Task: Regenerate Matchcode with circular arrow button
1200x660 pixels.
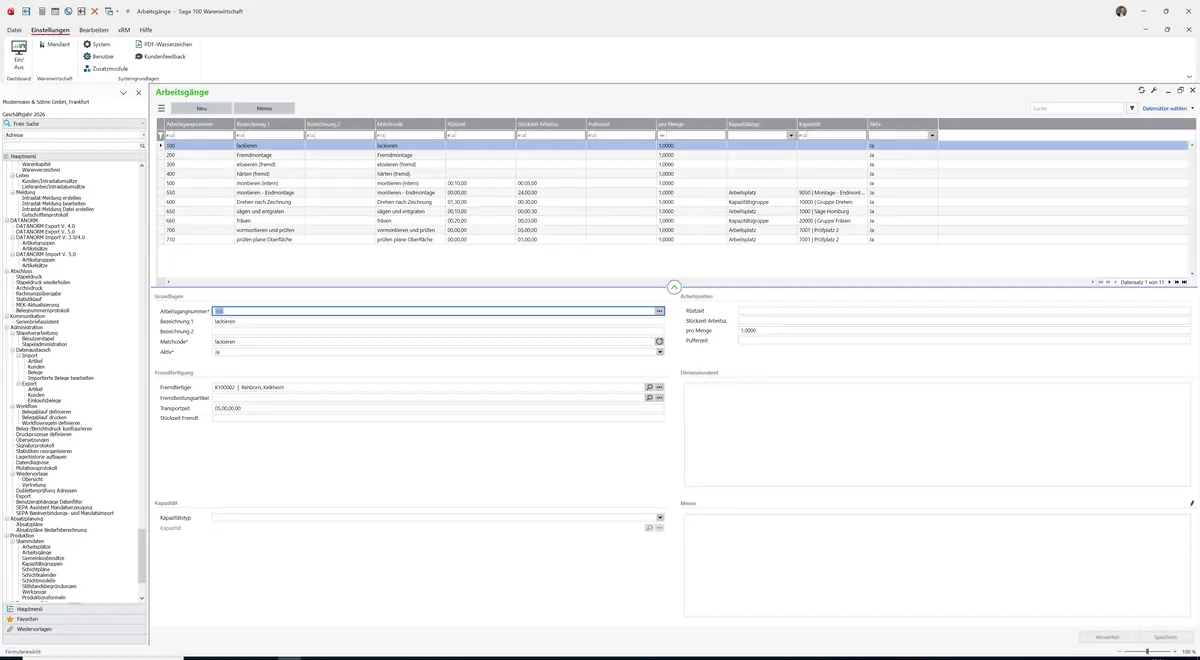Action: coord(660,342)
